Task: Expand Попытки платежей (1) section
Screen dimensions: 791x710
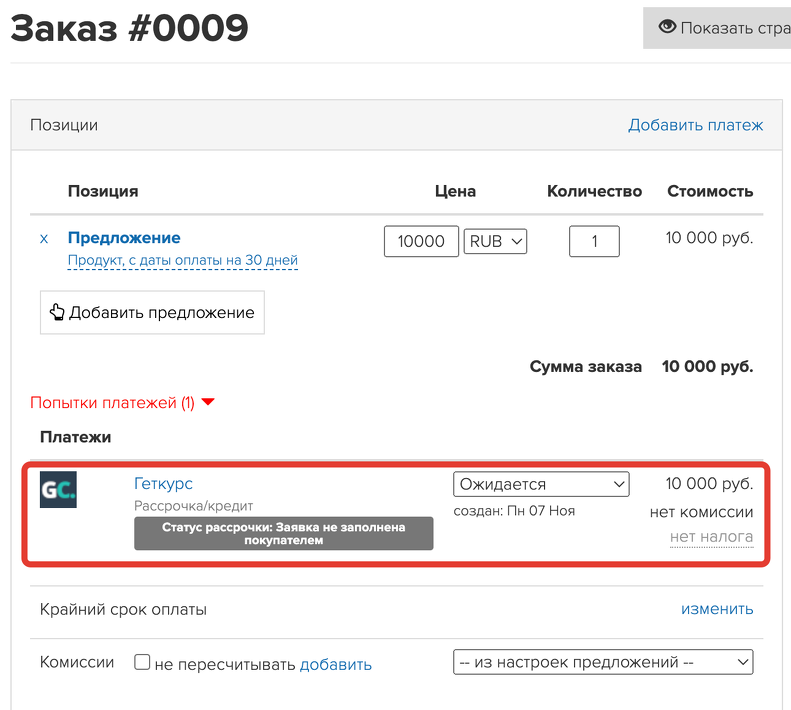Action: coord(123,403)
